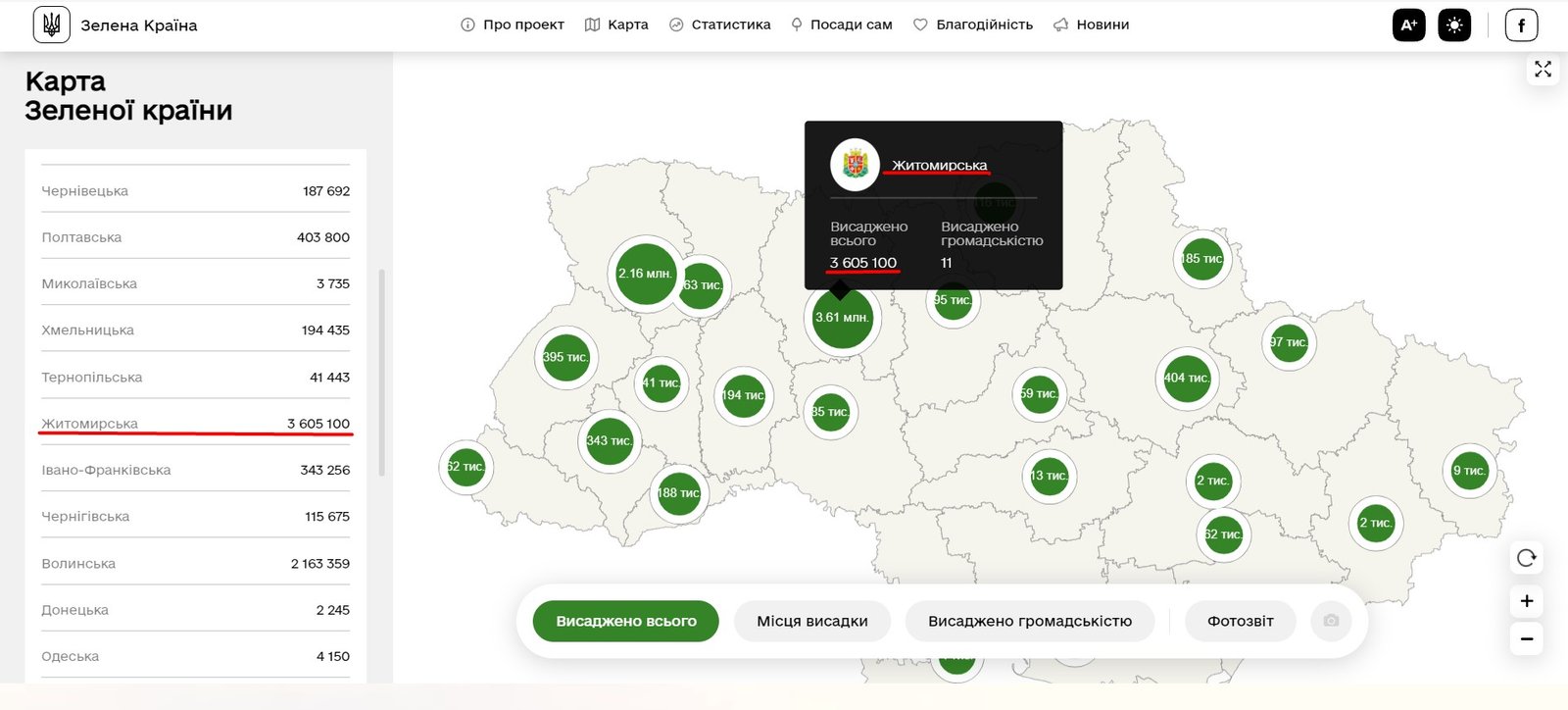The height and width of the screenshot is (710, 1568).
Task: Select the 9 тис. map marker
Action: click(x=1469, y=471)
